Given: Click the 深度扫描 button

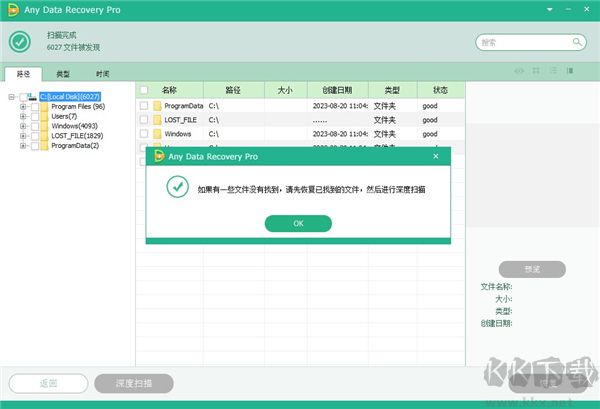Looking at the screenshot, I should tap(134, 383).
